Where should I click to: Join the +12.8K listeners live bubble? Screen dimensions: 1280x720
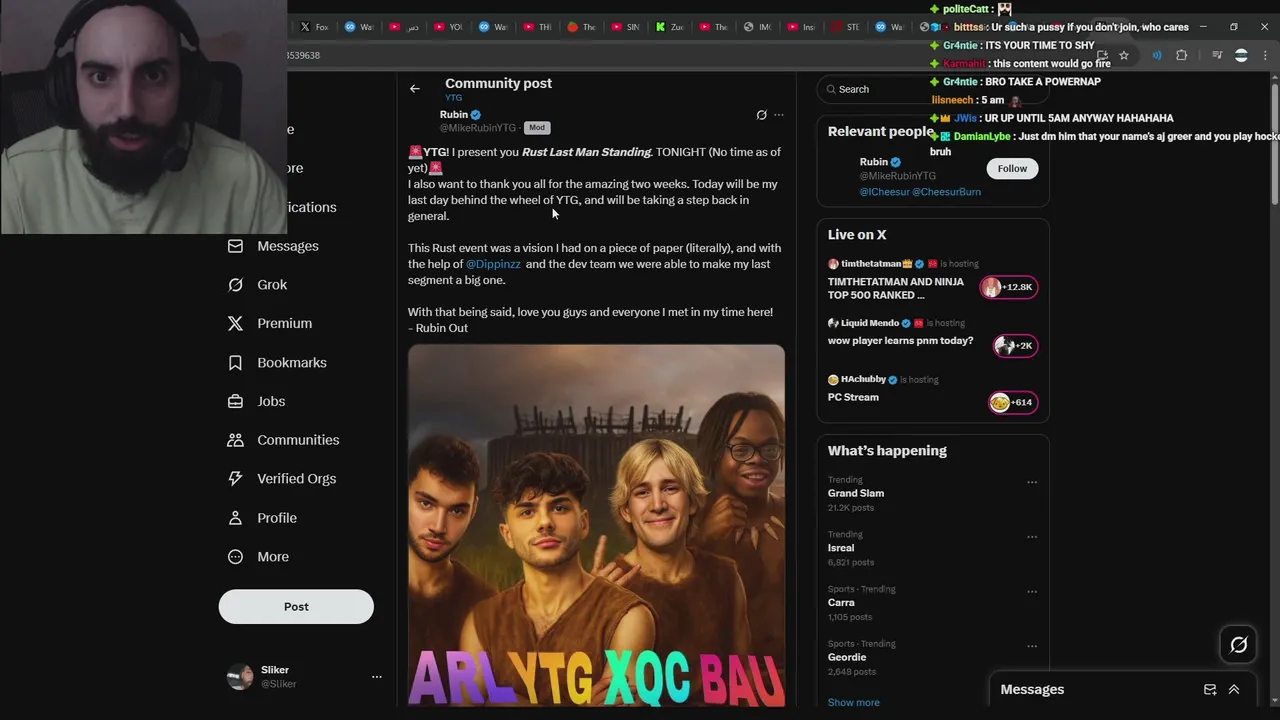[1009, 288]
